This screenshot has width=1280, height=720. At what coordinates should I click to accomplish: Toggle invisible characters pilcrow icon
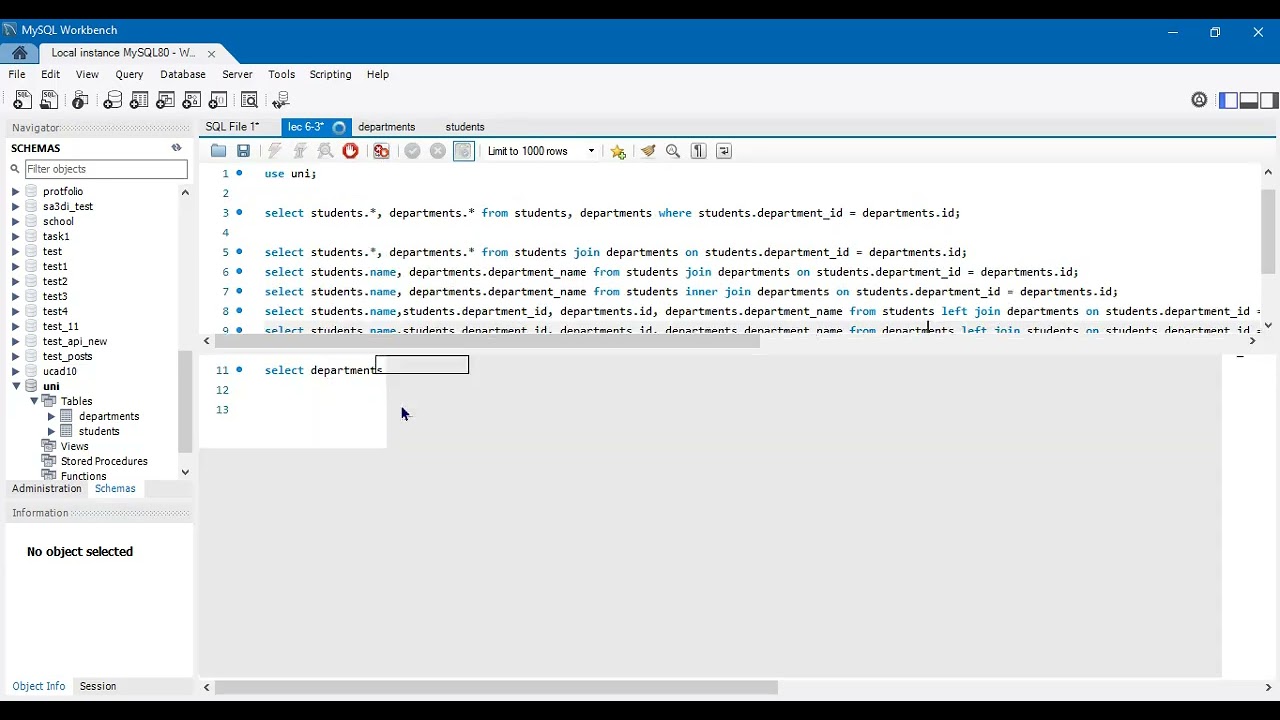pos(699,151)
